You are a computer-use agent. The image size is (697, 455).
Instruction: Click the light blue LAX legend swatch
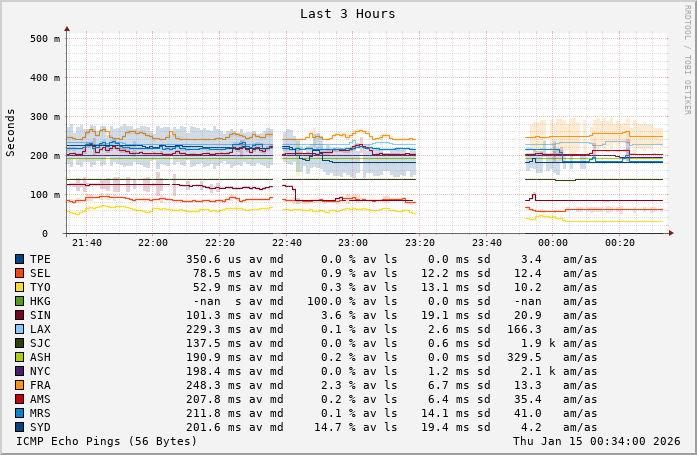[19, 329]
